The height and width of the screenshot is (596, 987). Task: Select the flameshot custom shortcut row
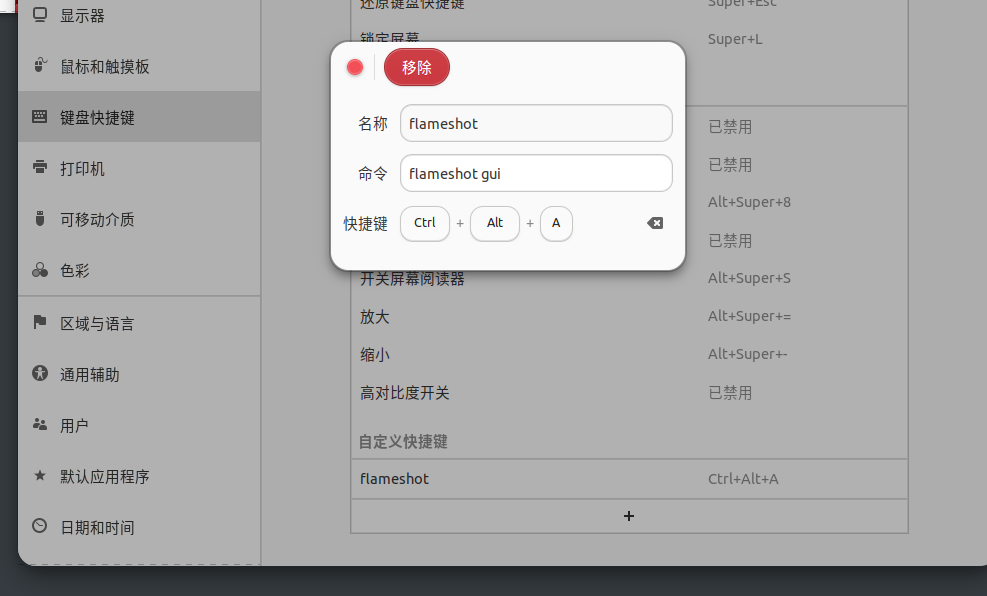click(629, 479)
